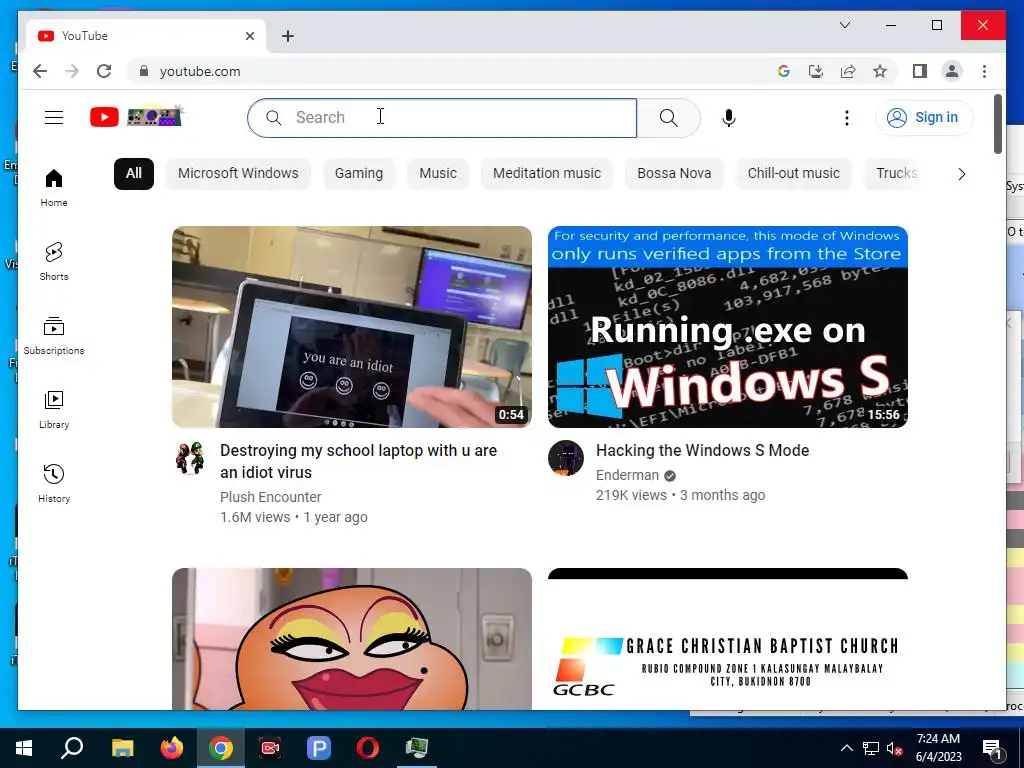The width and height of the screenshot is (1024, 768).
Task: Open the notification center icon
Action: (x=992, y=749)
